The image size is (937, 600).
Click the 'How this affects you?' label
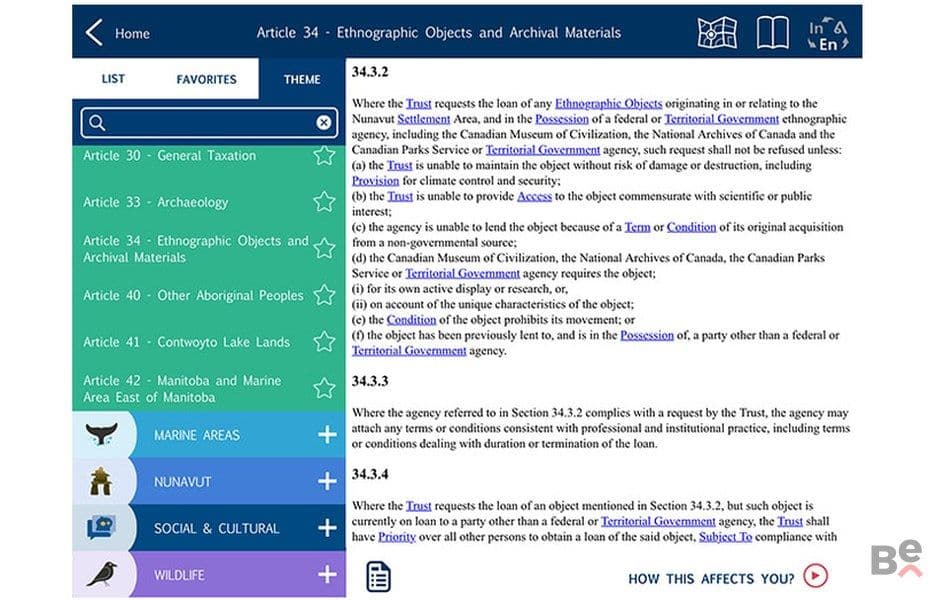(x=711, y=578)
